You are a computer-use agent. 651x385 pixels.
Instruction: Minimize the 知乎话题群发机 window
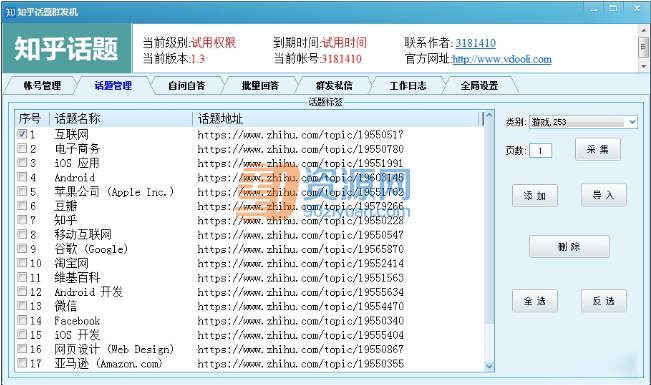point(594,9)
